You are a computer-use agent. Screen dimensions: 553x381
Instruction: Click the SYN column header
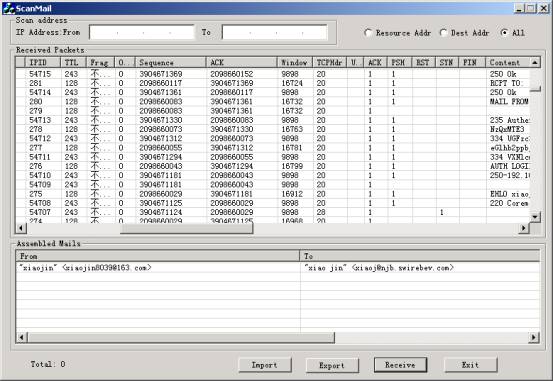click(447, 62)
